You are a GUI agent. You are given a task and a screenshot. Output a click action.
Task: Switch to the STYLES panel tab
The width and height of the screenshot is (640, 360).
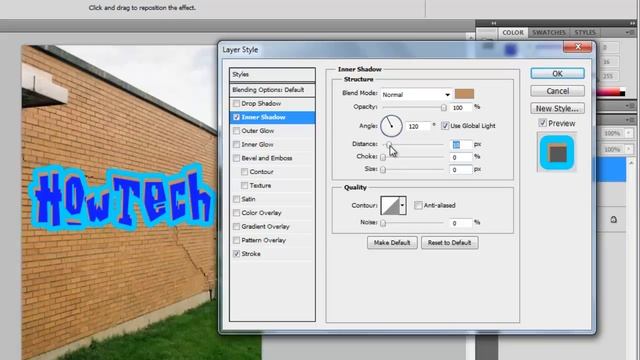(585, 33)
